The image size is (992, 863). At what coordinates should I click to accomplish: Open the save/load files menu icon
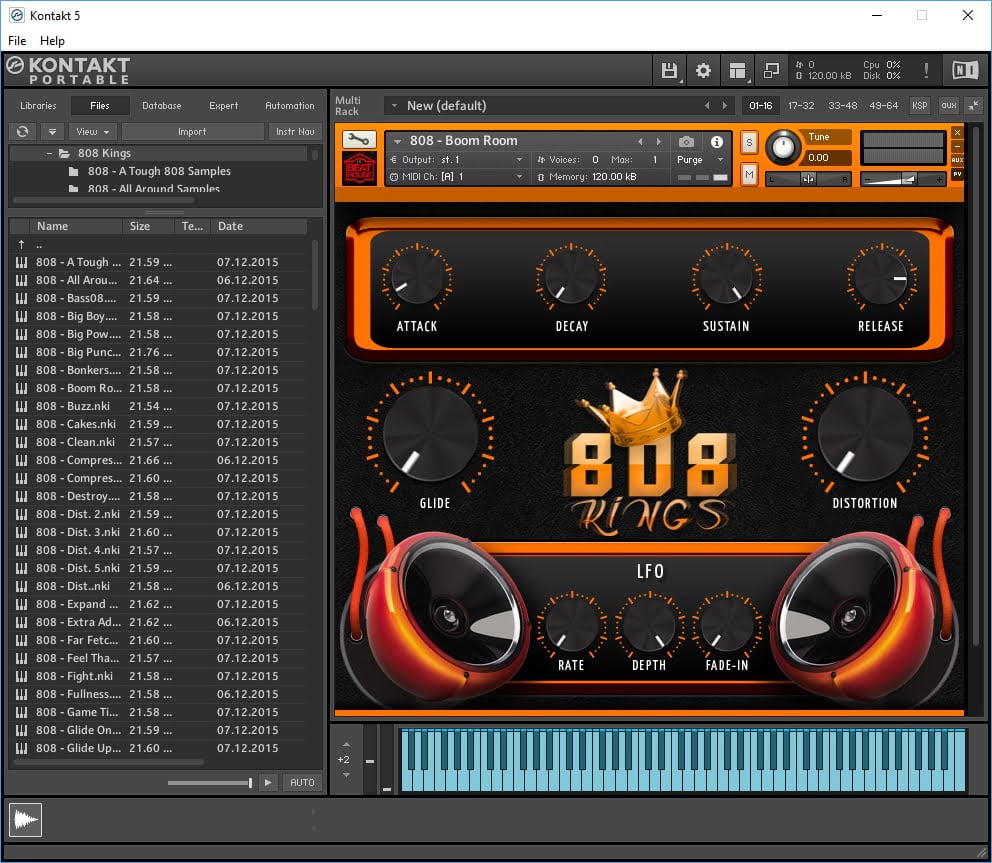click(x=669, y=70)
